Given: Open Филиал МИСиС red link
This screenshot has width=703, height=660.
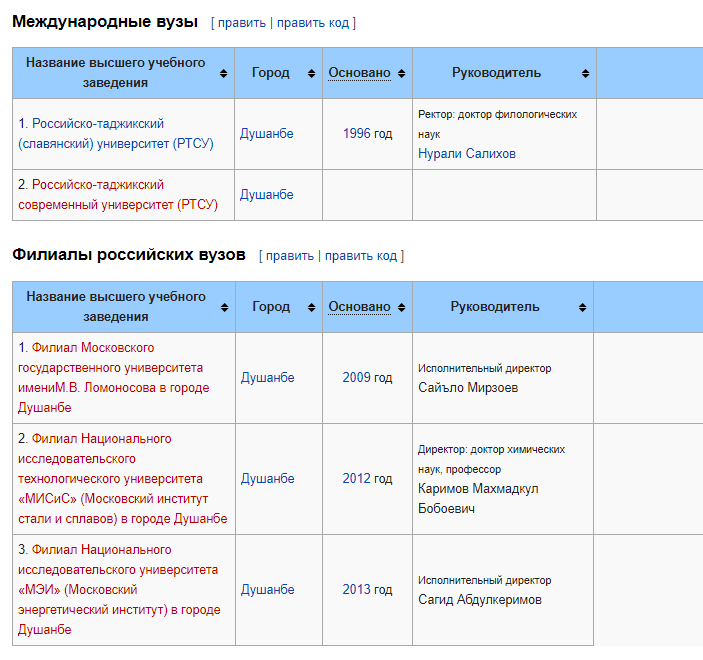Looking at the screenshot, I should pos(122,478).
